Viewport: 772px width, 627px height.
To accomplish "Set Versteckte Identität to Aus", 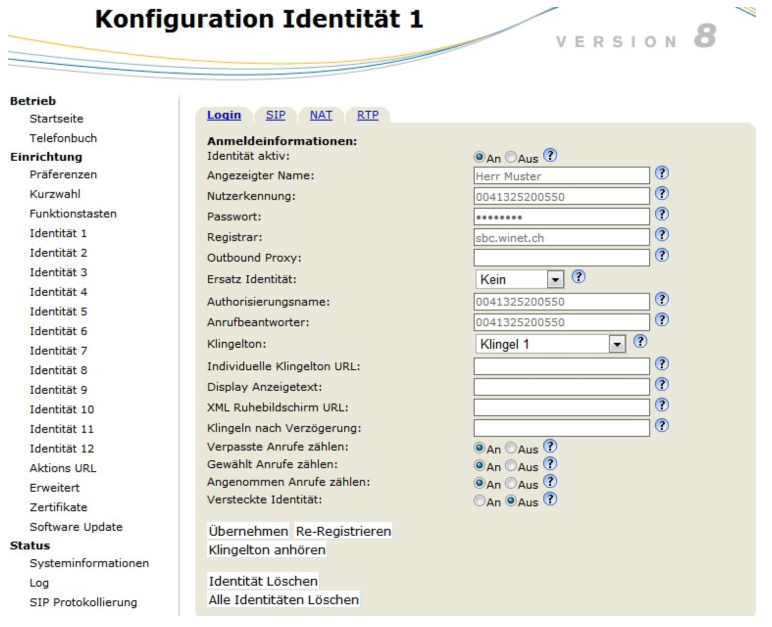I will 511,501.
